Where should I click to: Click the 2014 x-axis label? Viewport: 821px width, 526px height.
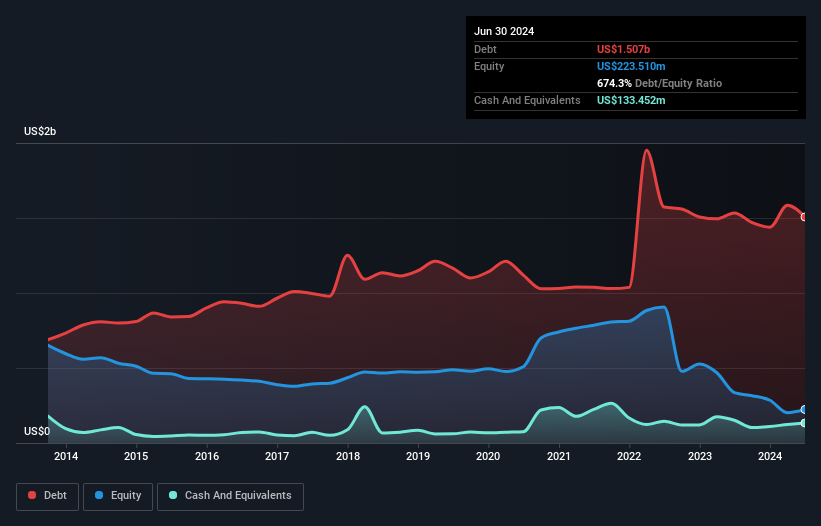[66, 456]
